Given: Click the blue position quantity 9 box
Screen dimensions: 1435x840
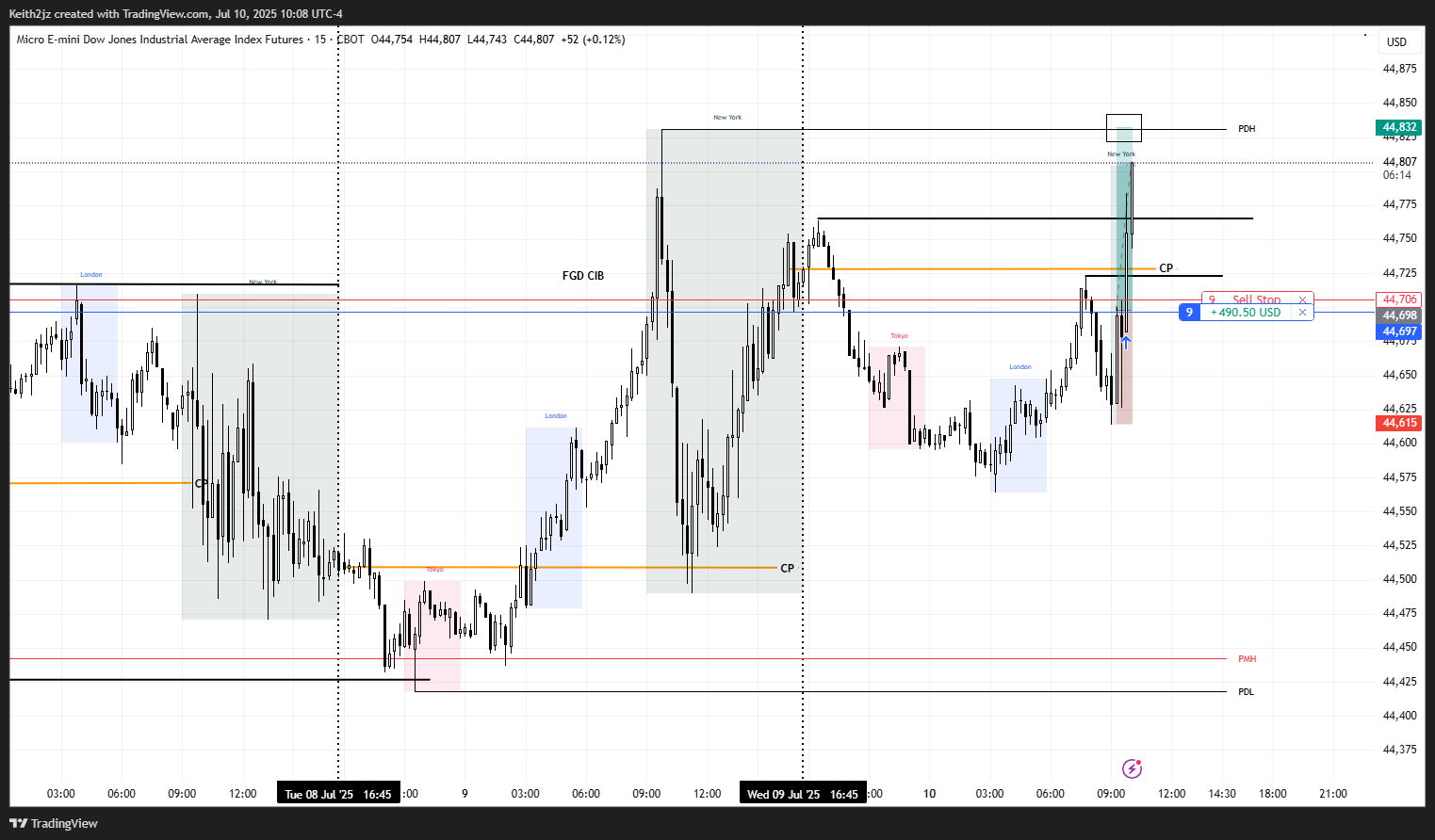Looking at the screenshot, I should tap(1189, 313).
